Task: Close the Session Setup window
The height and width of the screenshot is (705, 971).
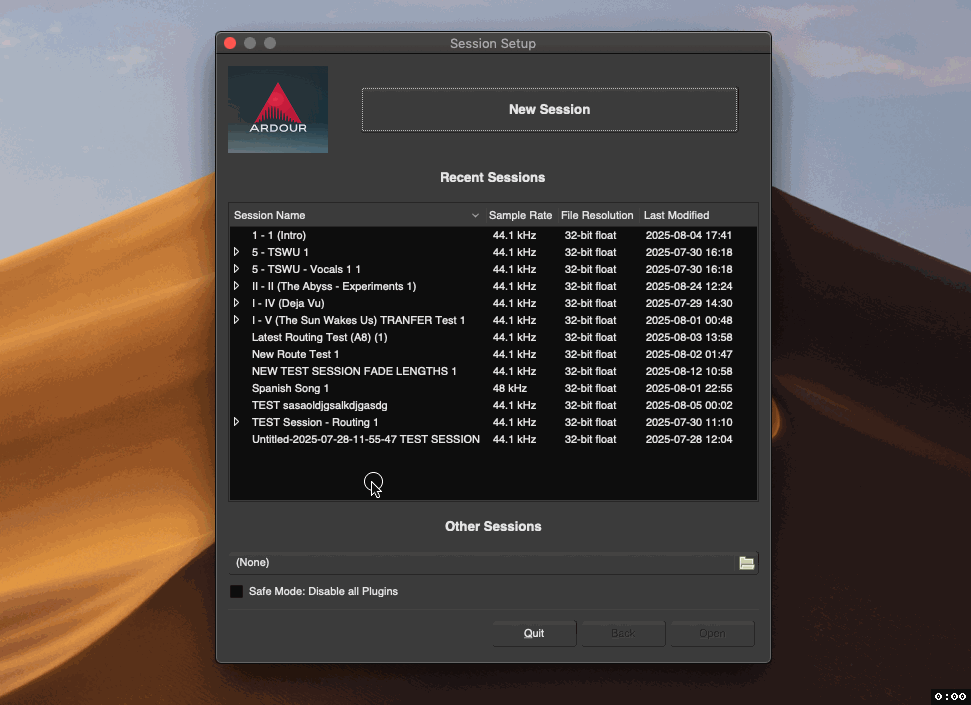Action: [230, 43]
